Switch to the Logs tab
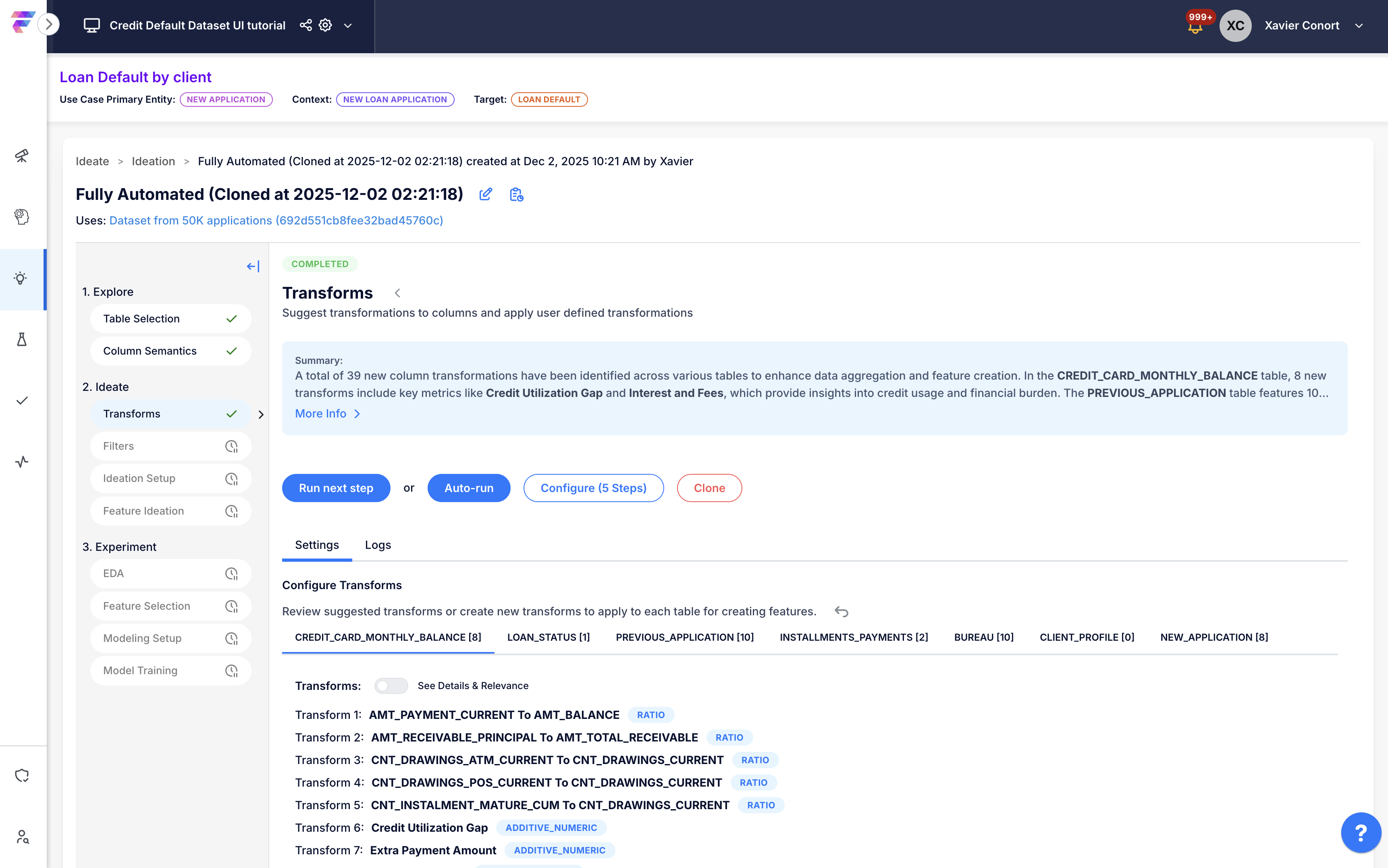 click(378, 545)
